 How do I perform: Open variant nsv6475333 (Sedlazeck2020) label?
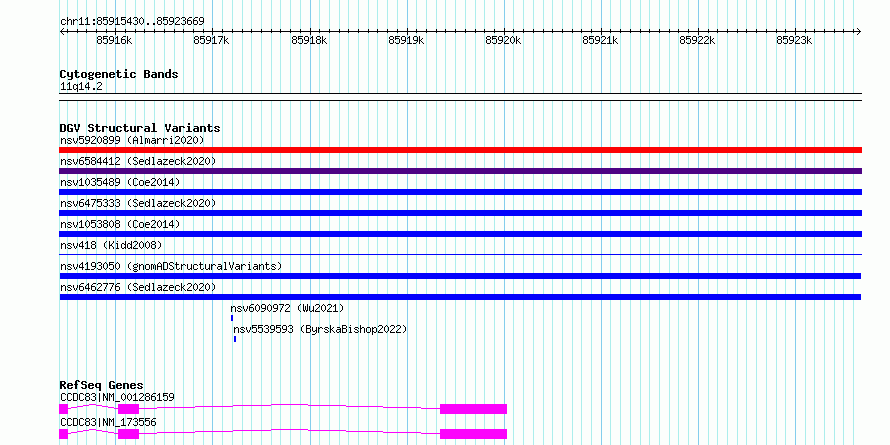tap(138, 203)
